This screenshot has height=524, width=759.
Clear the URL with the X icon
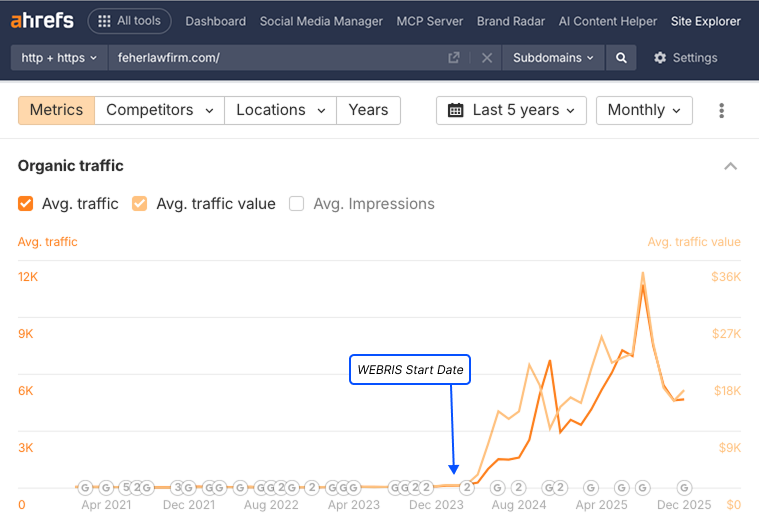(487, 58)
